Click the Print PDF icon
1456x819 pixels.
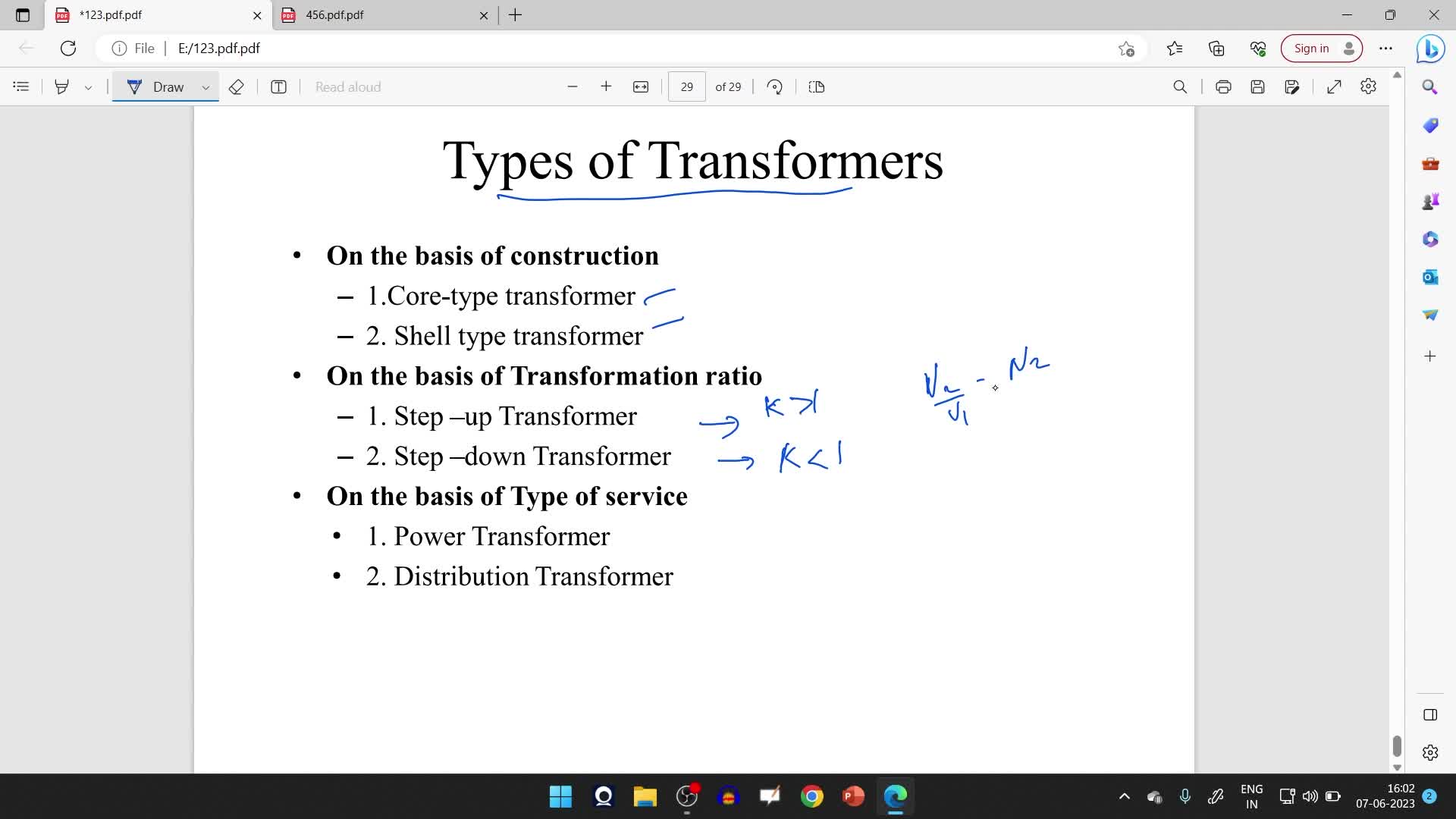pyautogui.click(x=1223, y=87)
